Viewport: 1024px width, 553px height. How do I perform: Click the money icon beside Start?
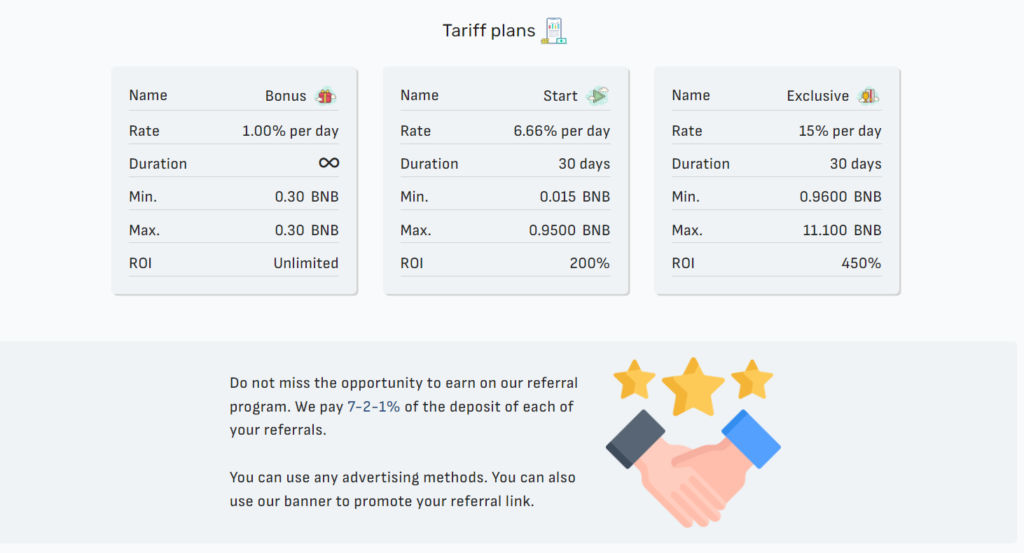(597, 96)
